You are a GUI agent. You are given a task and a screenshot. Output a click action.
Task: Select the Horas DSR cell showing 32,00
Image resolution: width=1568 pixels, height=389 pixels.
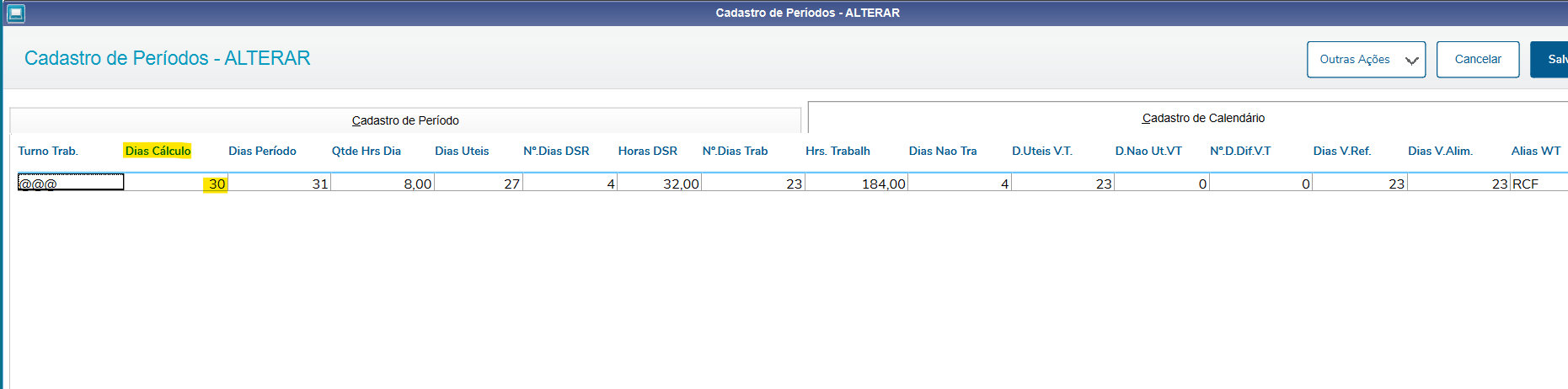pyautogui.click(x=660, y=183)
